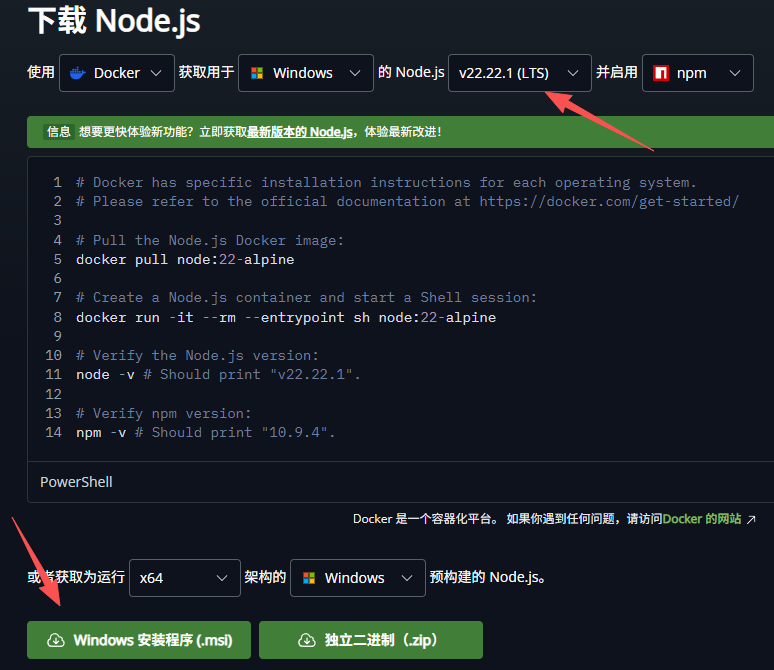Click the comment "# Pull the Node.js Docker image:"
The width and height of the screenshot is (774, 670).
210,240
